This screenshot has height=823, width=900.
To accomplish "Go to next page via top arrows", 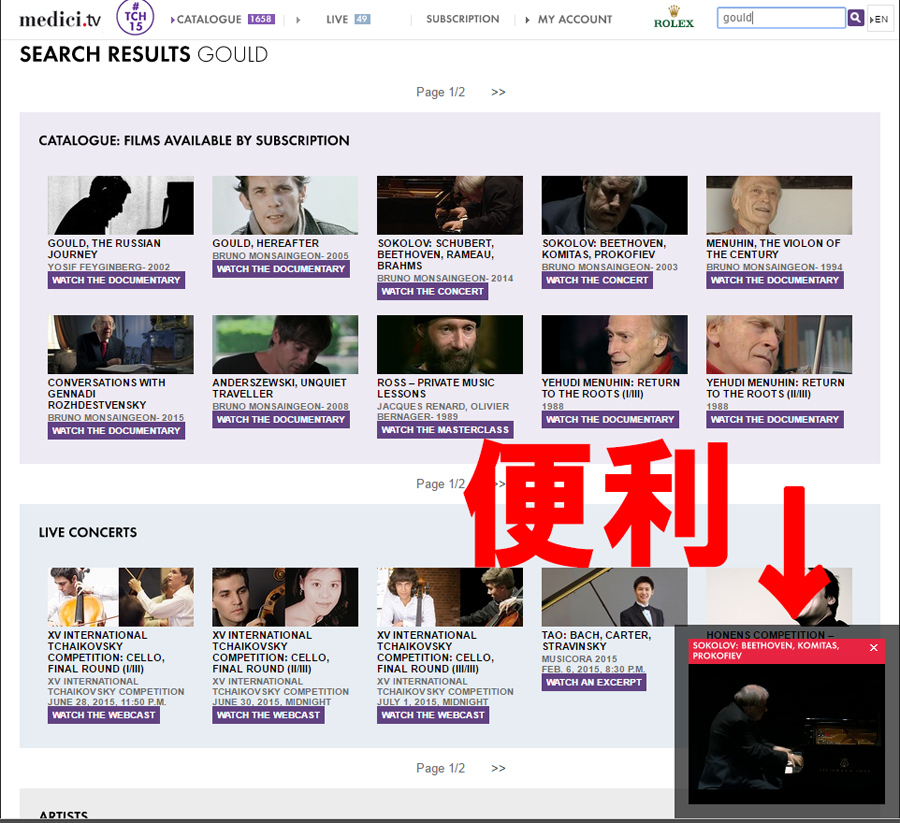I will (498, 92).
